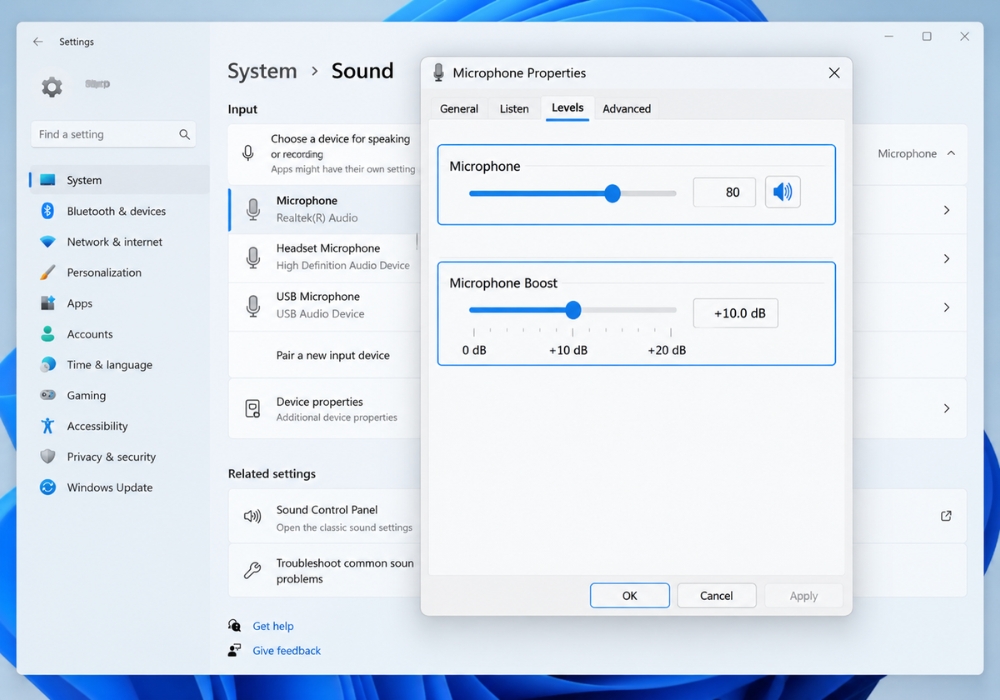
Task: Open the Advanced tab
Action: point(626,108)
